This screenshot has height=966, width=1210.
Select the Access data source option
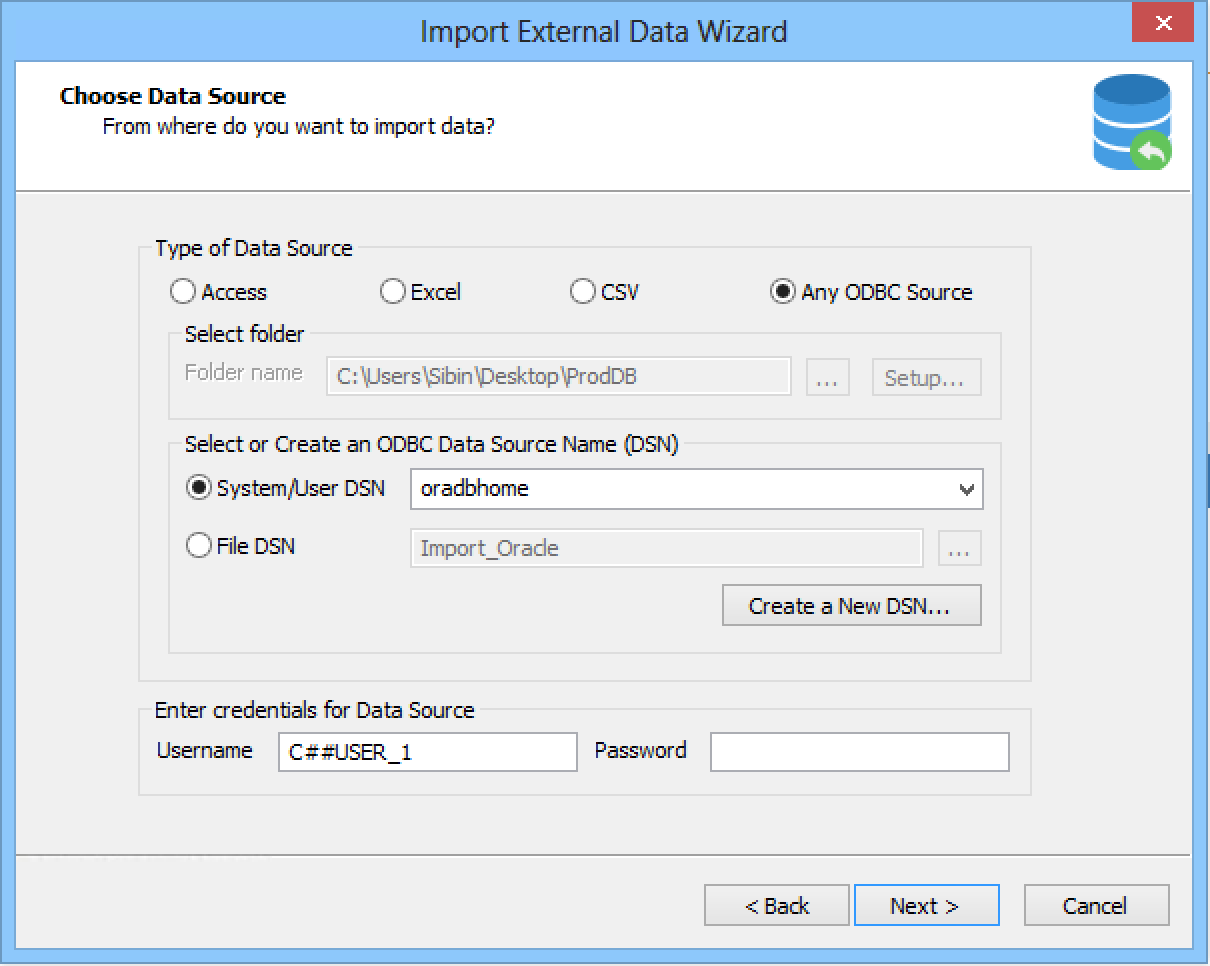click(x=183, y=292)
